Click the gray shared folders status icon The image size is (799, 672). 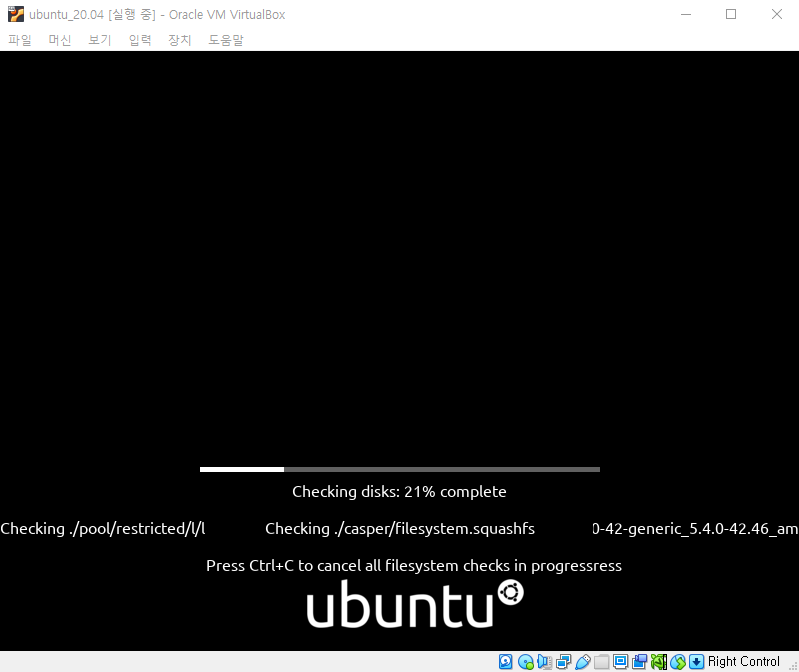click(x=601, y=661)
